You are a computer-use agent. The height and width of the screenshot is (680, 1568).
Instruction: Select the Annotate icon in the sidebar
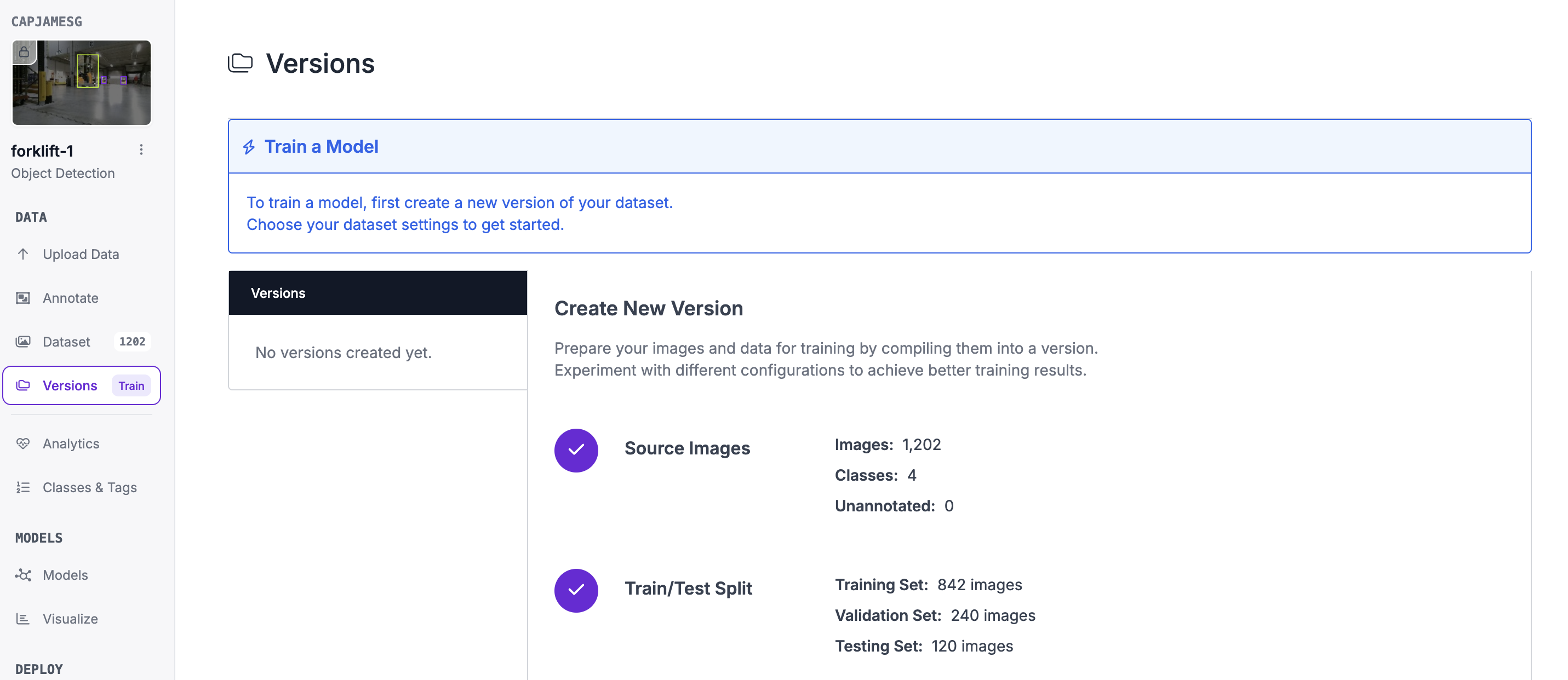click(x=23, y=298)
